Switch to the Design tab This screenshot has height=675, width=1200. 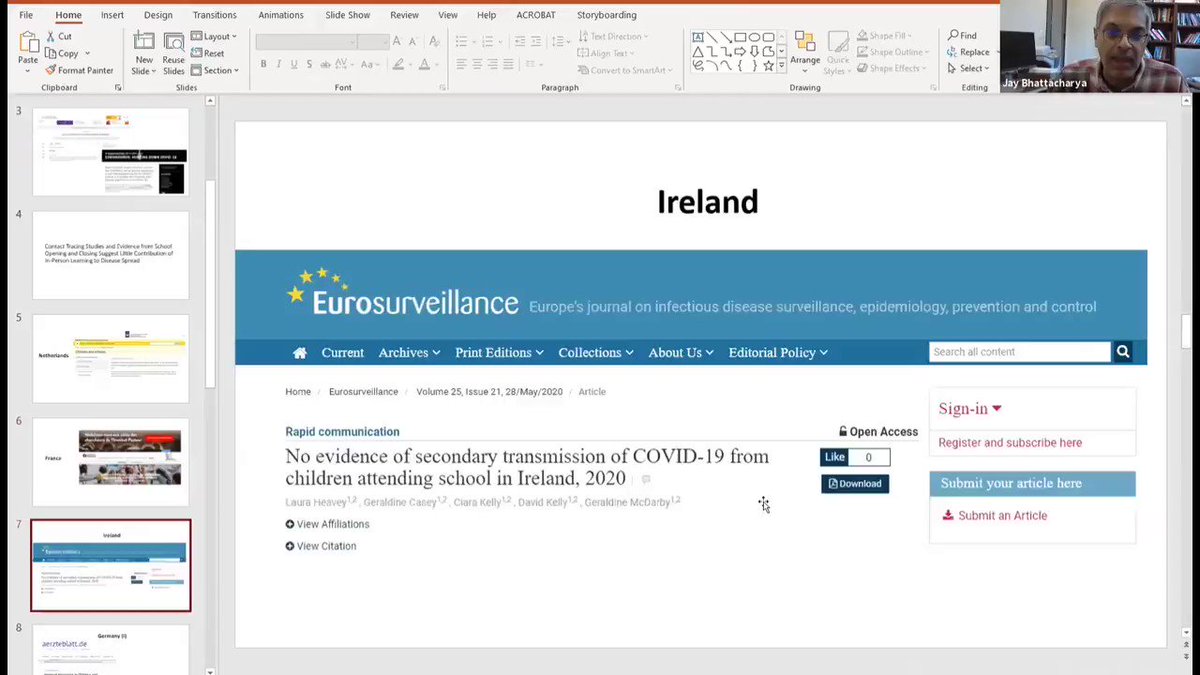[158, 15]
